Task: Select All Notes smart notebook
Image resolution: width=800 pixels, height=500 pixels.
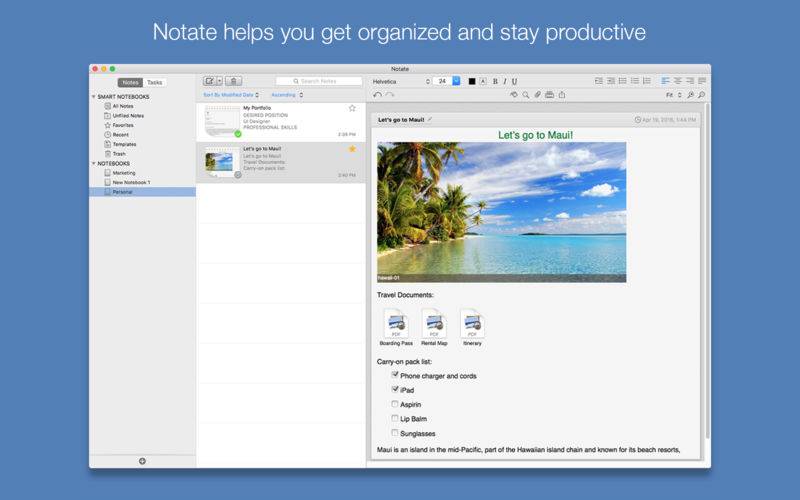Action: 118,106
